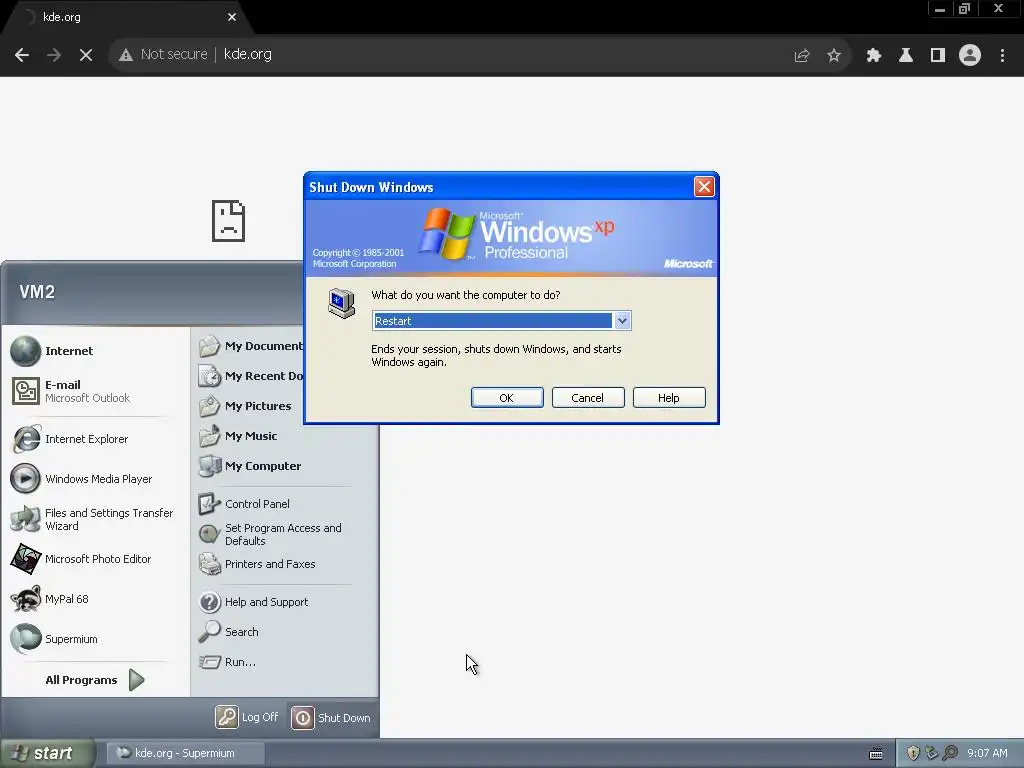The width and height of the screenshot is (1024, 768).
Task: Bookmark this page with the star icon
Action: pyautogui.click(x=834, y=55)
